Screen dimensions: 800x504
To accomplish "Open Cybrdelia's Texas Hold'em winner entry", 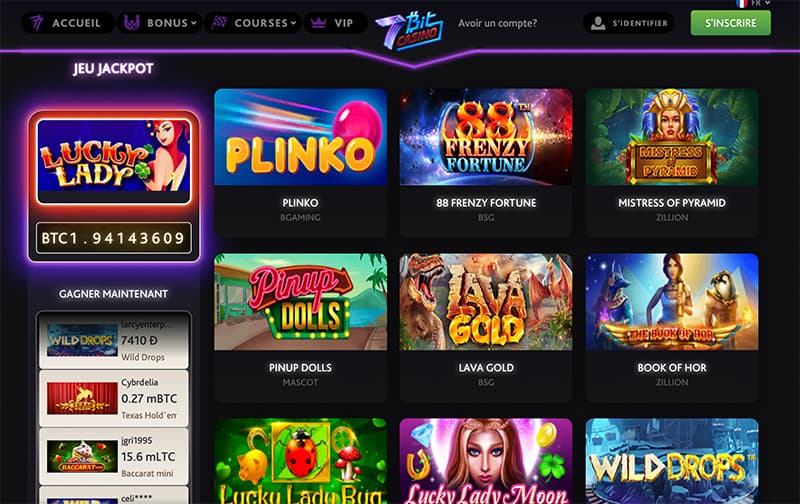I will pos(114,398).
